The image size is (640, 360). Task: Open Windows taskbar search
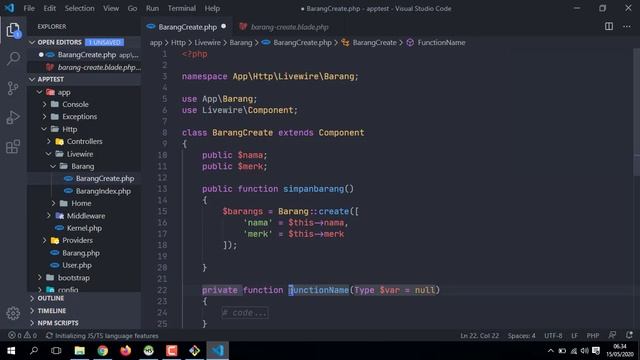click(34, 351)
